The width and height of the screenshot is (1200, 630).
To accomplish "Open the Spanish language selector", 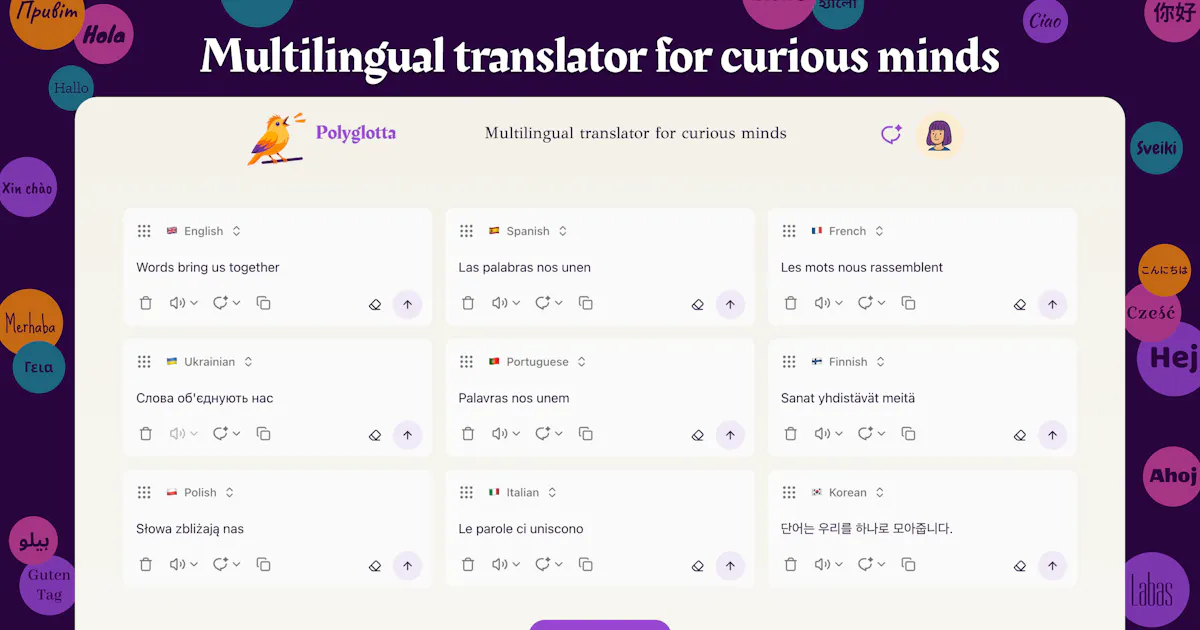I will pyautogui.click(x=528, y=231).
